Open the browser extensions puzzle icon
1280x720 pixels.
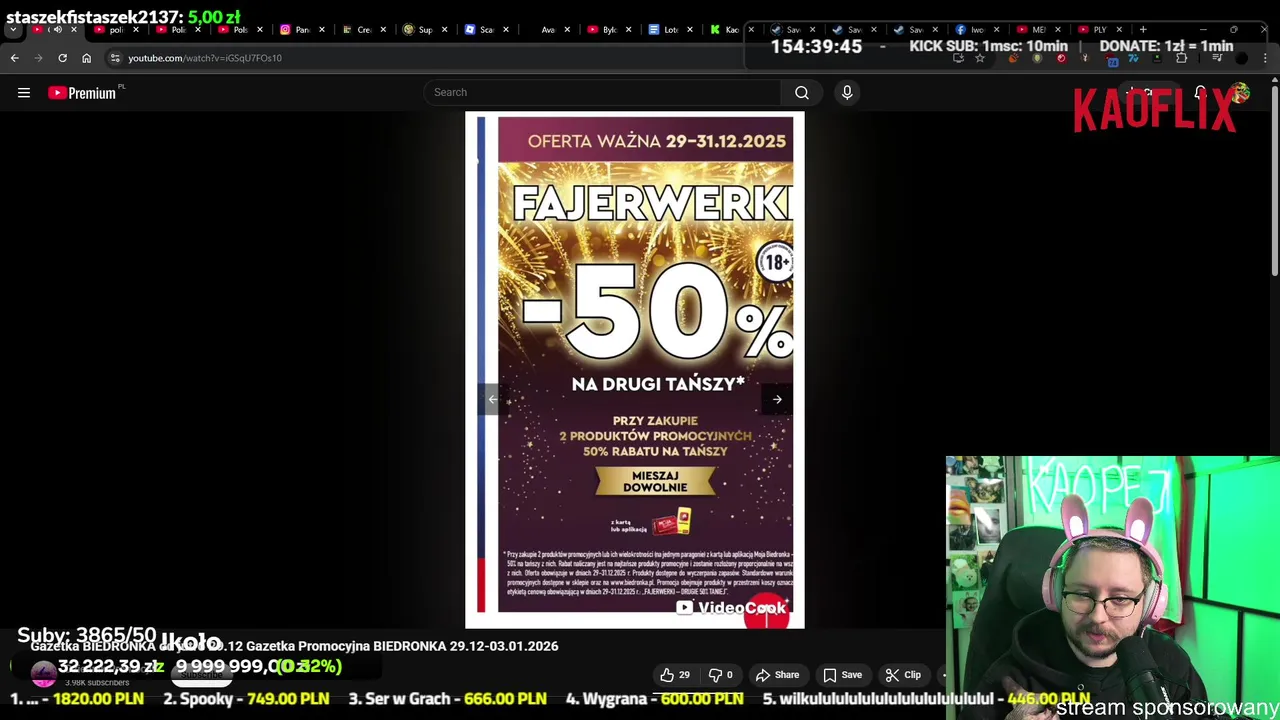click(1181, 58)
